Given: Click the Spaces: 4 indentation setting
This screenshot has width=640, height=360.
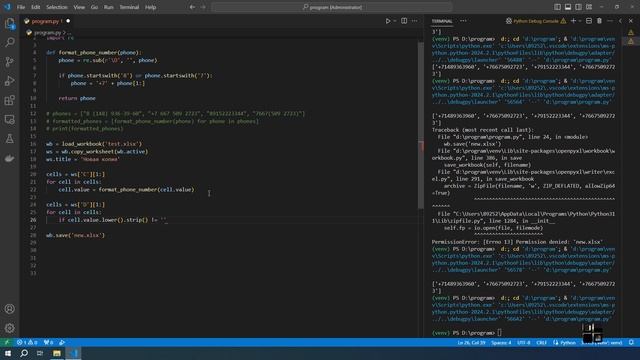Looking at the screenshot, I should click(501, 342).
